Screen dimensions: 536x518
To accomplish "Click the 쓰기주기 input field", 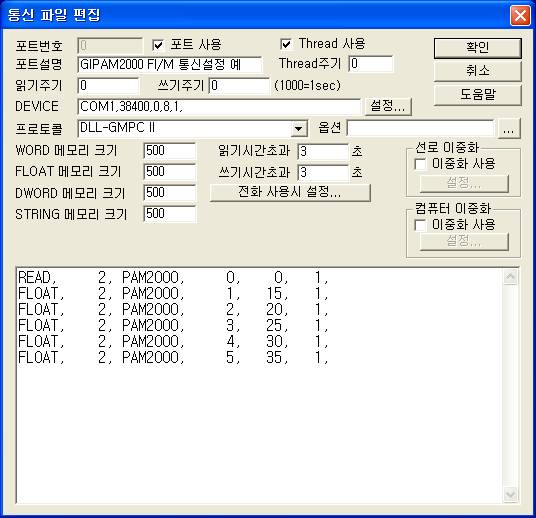I will 239,85.
